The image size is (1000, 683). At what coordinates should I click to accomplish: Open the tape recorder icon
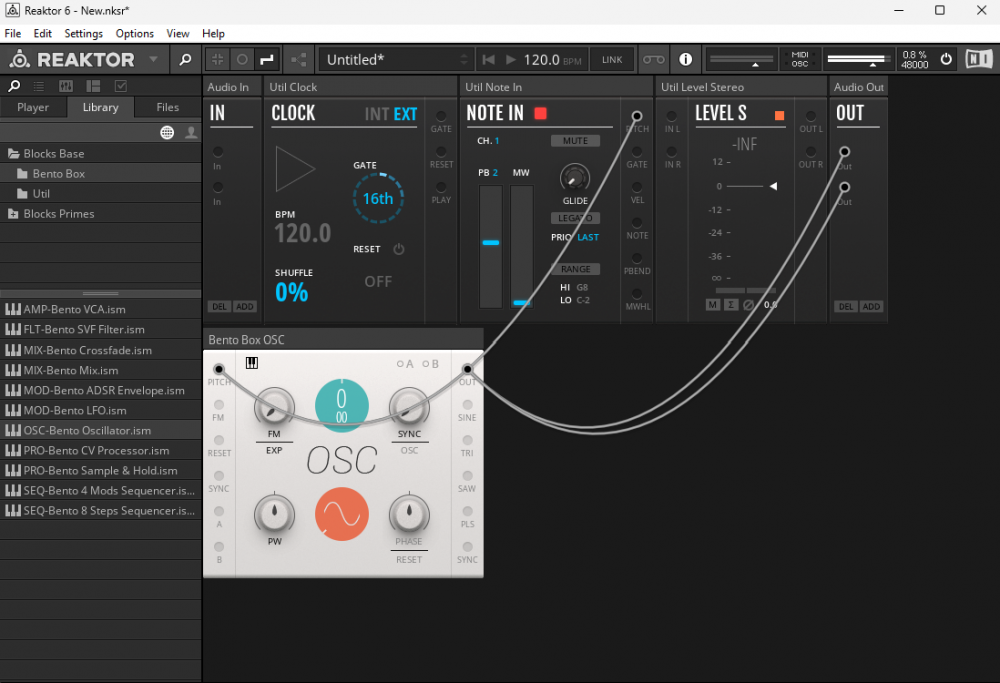pyautogui.click(x=653, y=60)
